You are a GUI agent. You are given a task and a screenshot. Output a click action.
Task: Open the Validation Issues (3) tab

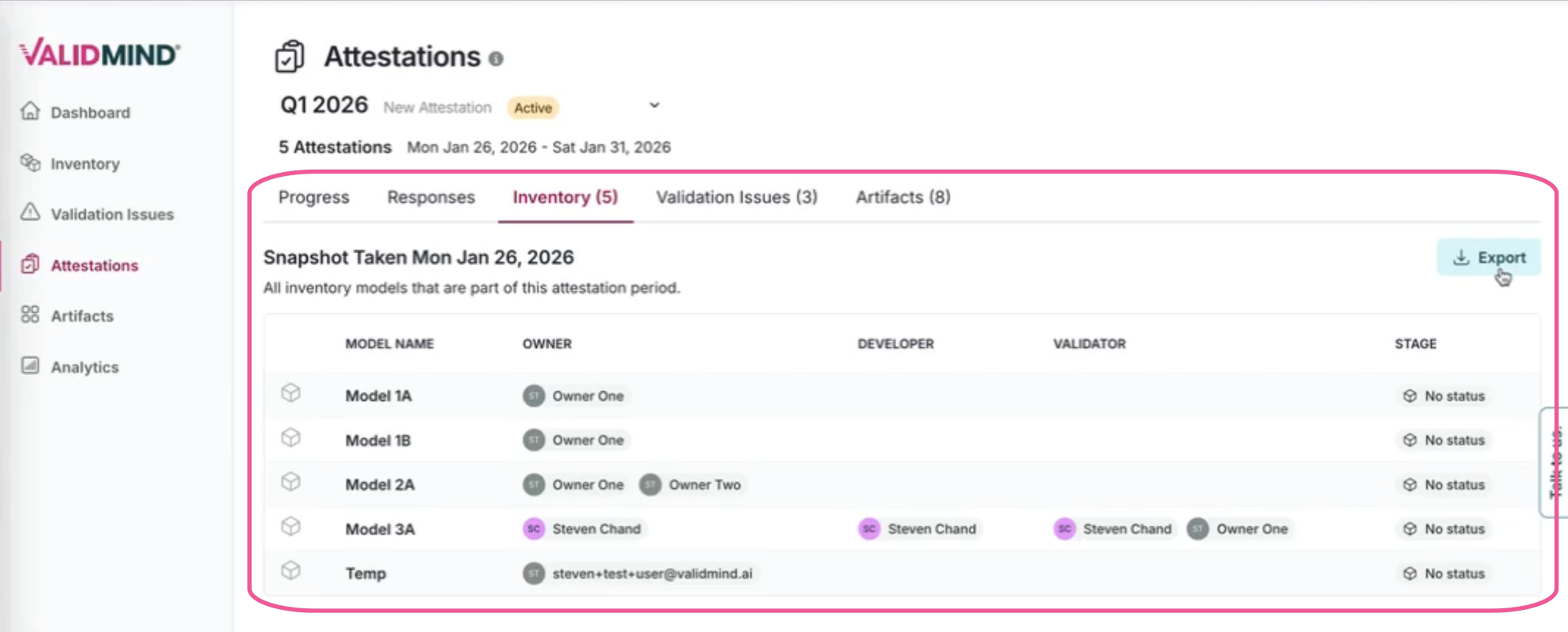click(737, 197)
